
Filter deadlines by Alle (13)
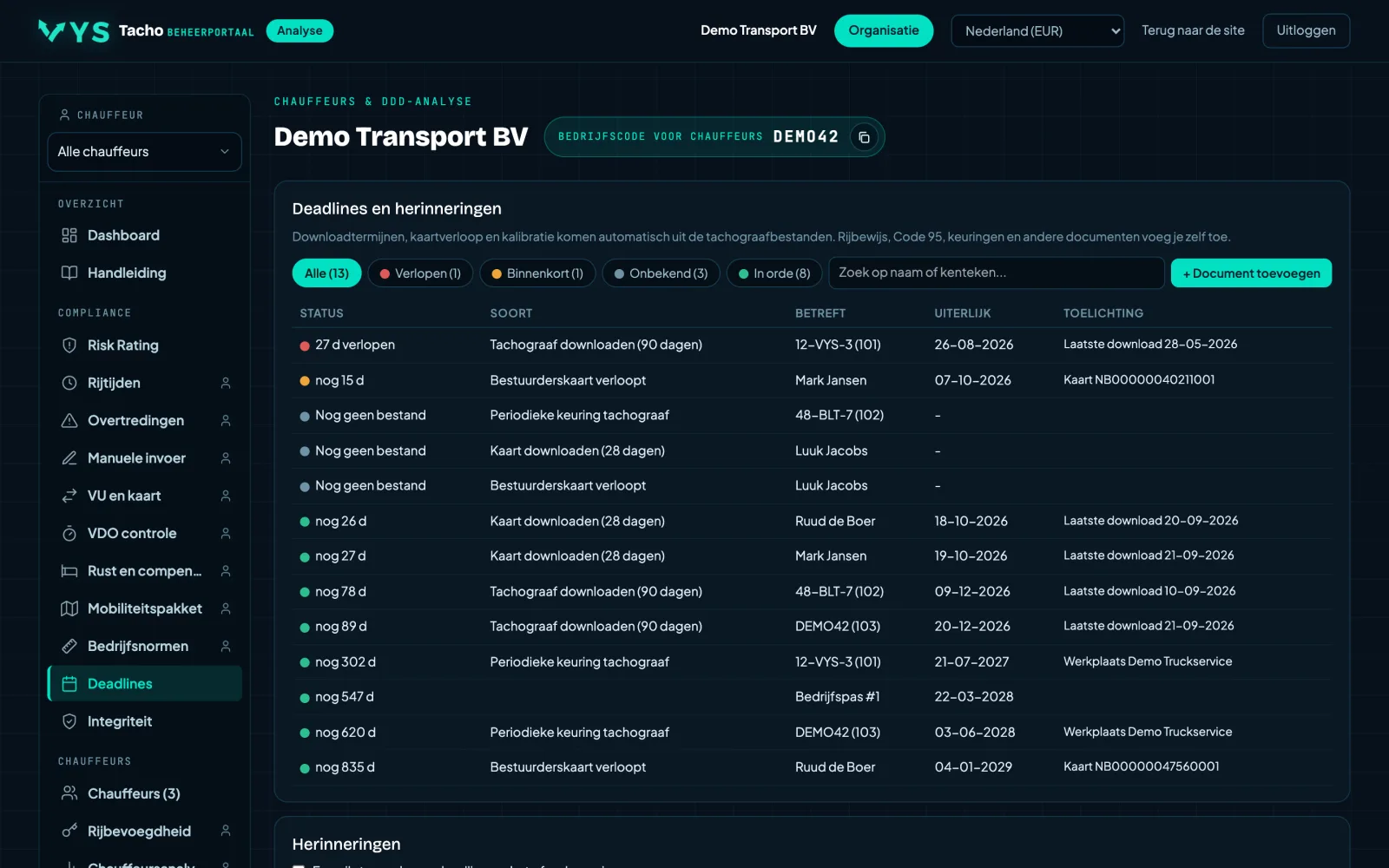(x=326, y=273)
